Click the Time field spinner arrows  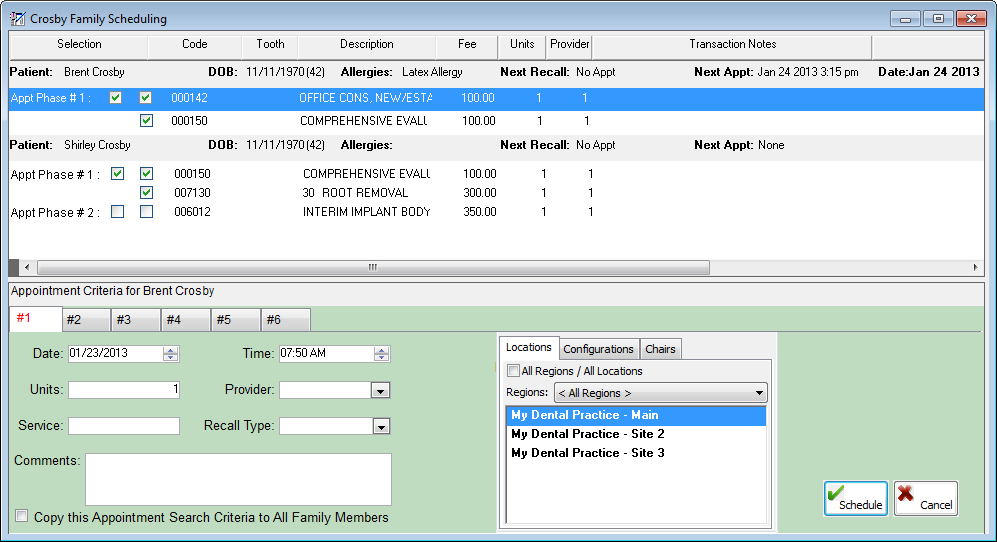pos(381,354)
